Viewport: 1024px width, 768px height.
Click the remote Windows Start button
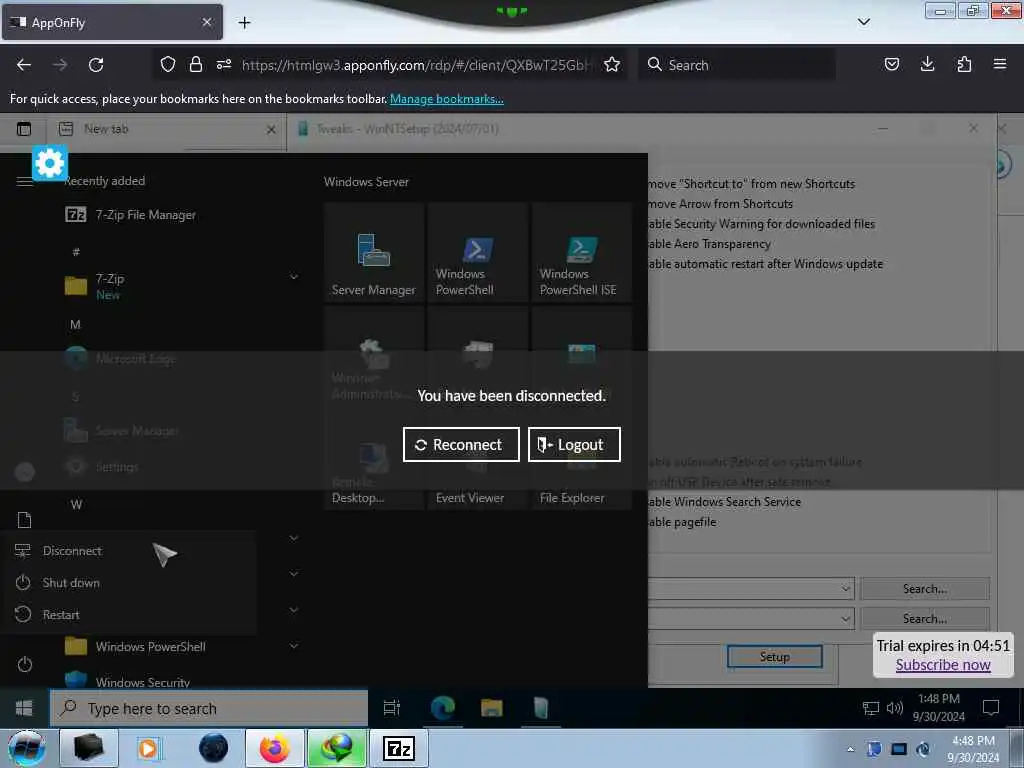tap(24, 708)
